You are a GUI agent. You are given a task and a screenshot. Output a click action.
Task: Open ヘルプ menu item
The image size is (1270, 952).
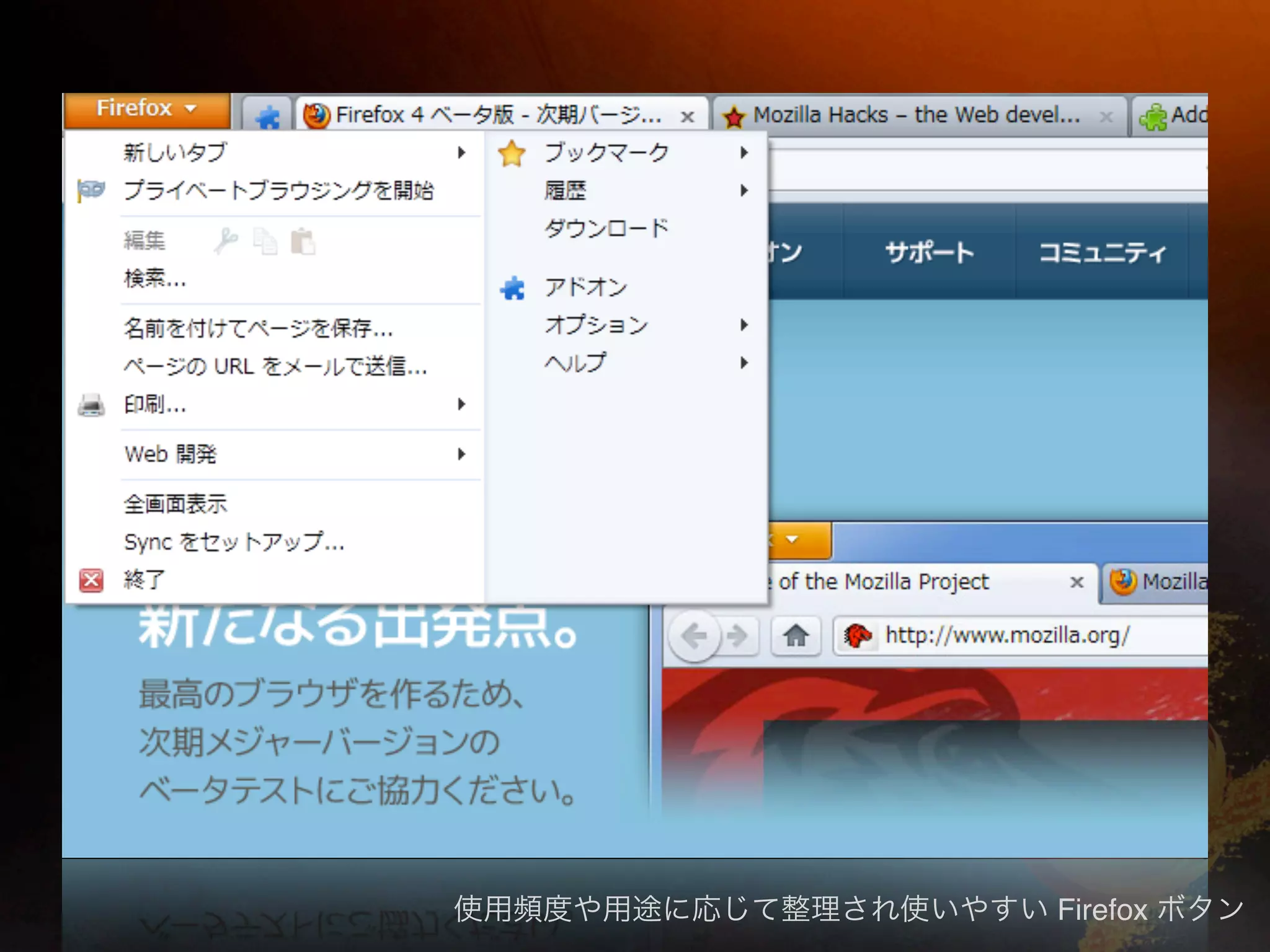(626, 363)
